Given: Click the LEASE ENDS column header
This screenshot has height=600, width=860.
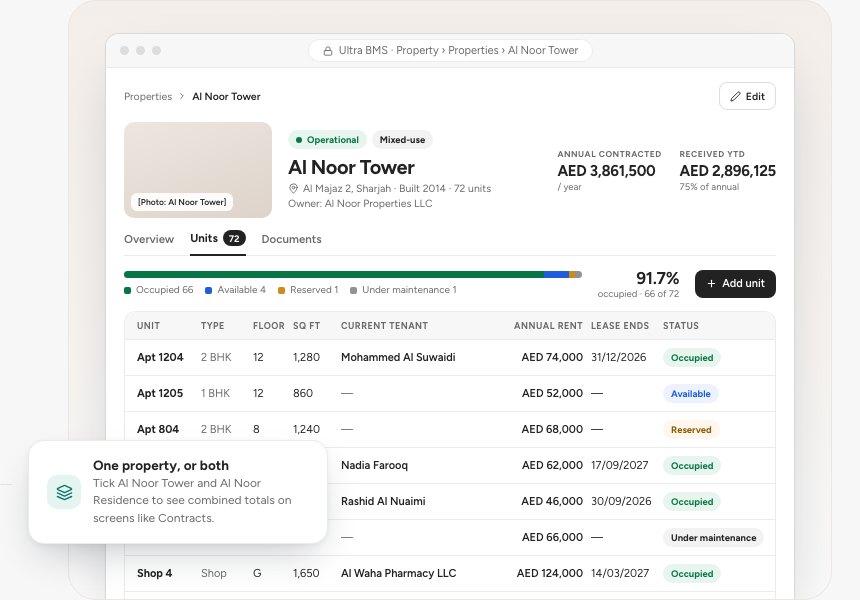Looking at the screenshot, I should click(x=620, y=326).
